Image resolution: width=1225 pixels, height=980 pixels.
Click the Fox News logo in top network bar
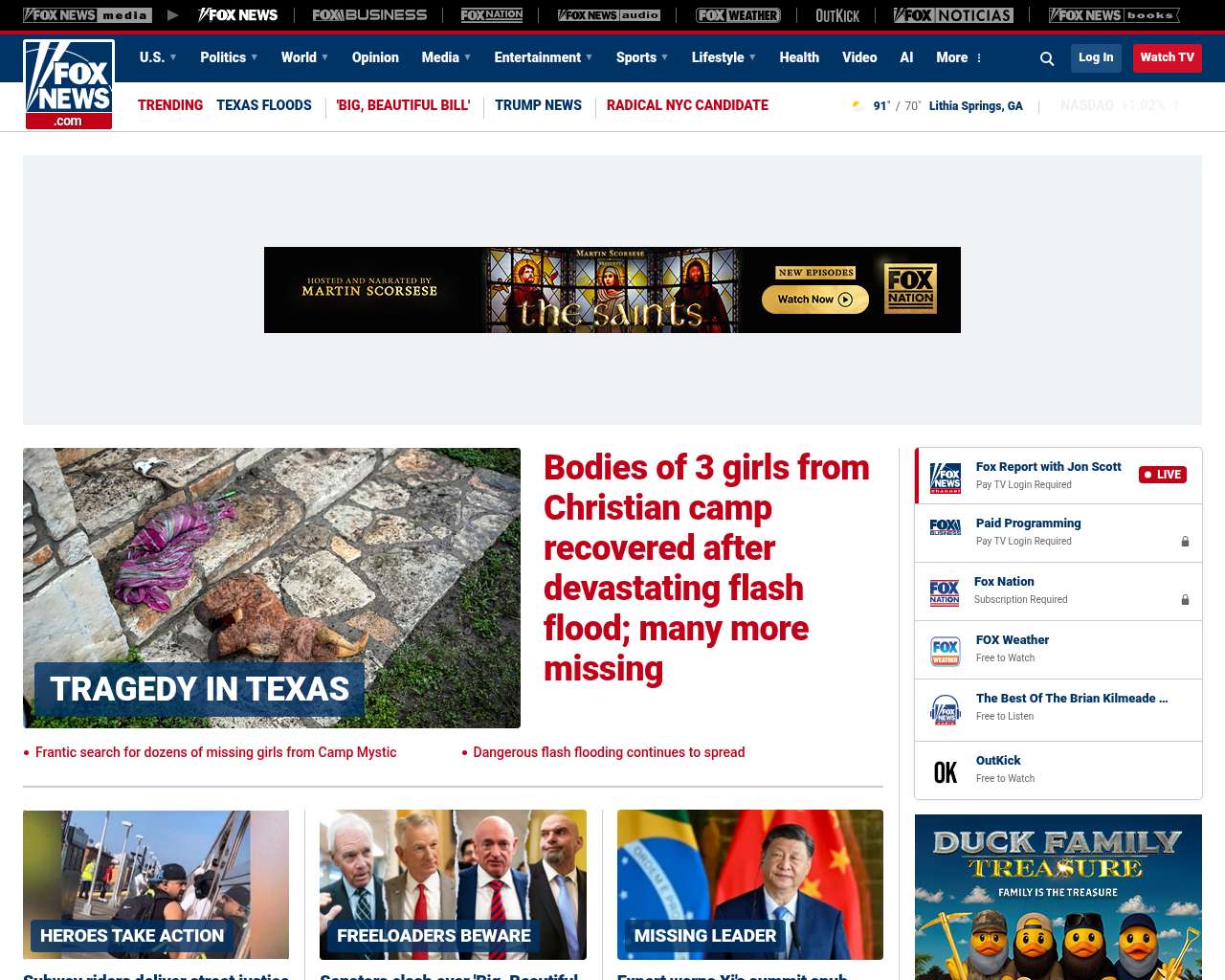[x=237, y=15]
